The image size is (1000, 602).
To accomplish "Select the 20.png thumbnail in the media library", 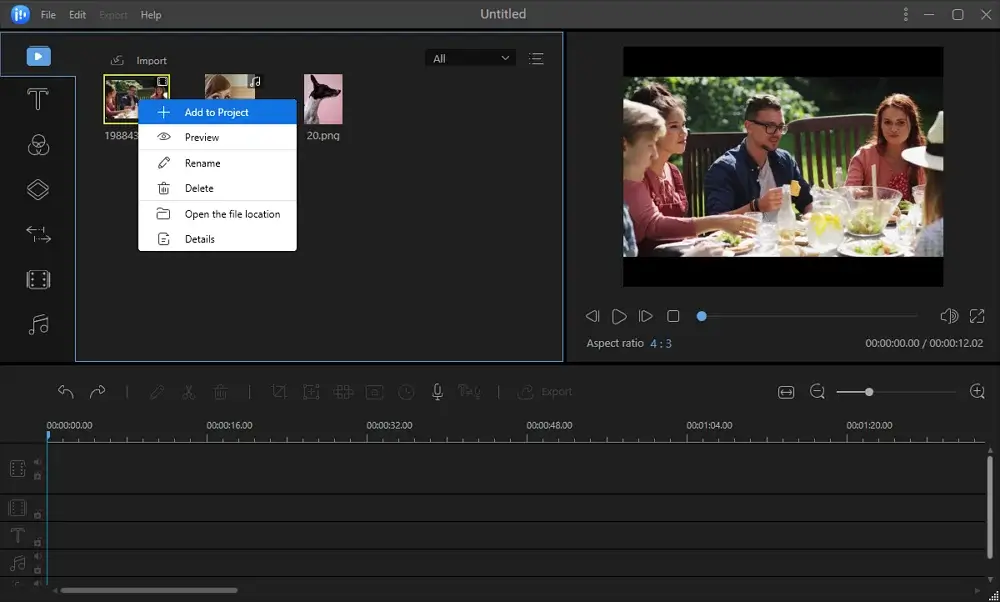I will point(323,97).
